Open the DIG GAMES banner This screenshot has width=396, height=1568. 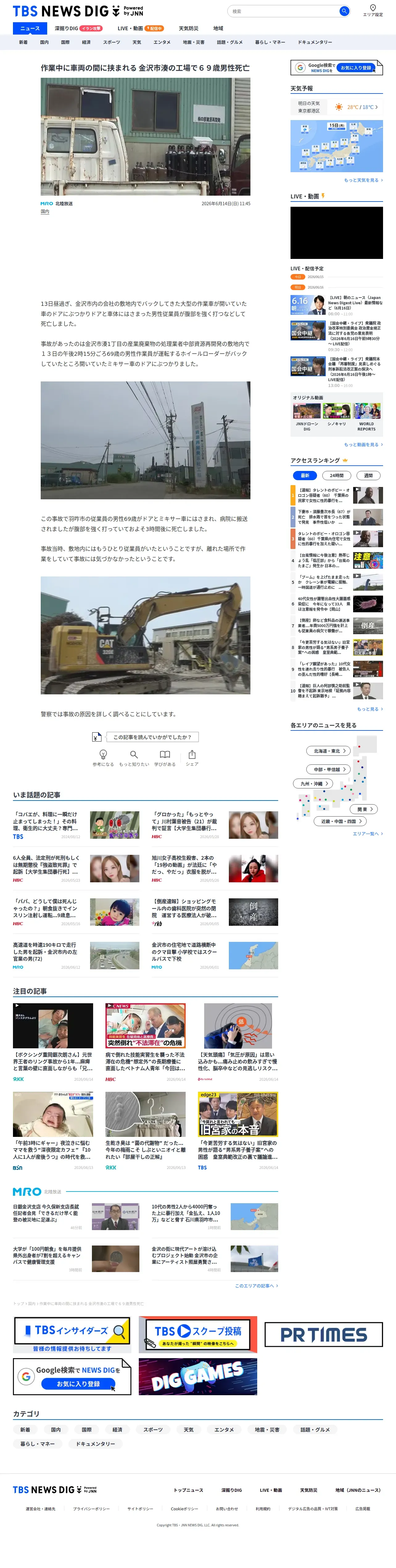(198, 1376)
